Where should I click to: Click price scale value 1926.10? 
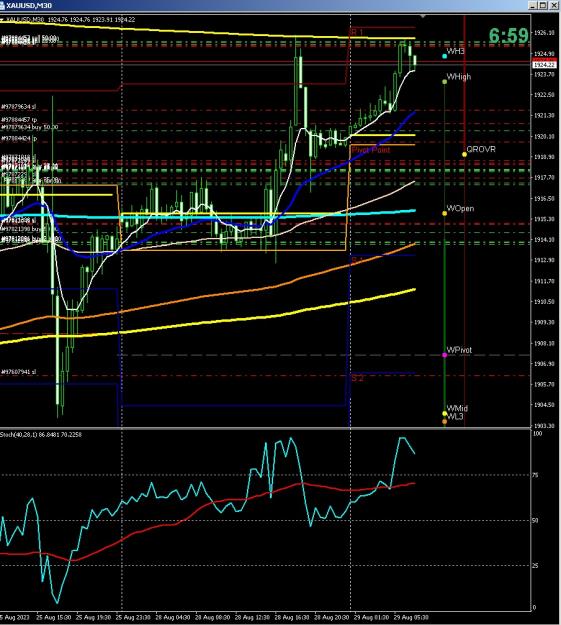pyautogui.click(x=544, y=33)
